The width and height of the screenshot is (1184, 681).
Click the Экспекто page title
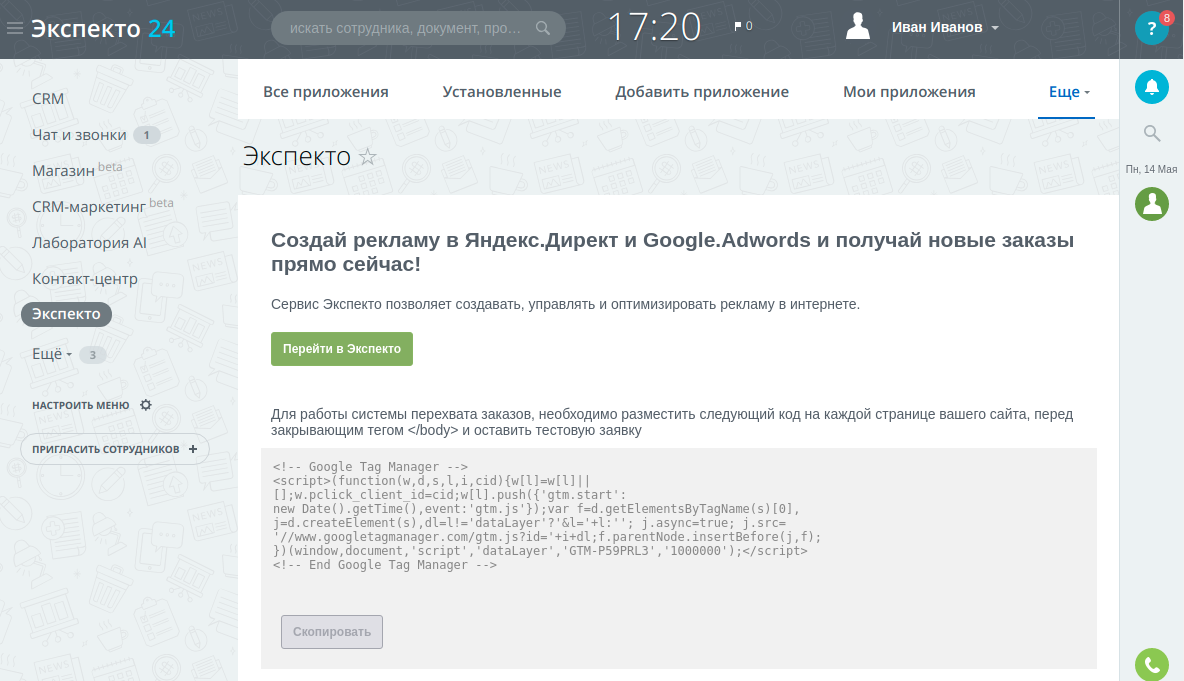pos(297,156)
